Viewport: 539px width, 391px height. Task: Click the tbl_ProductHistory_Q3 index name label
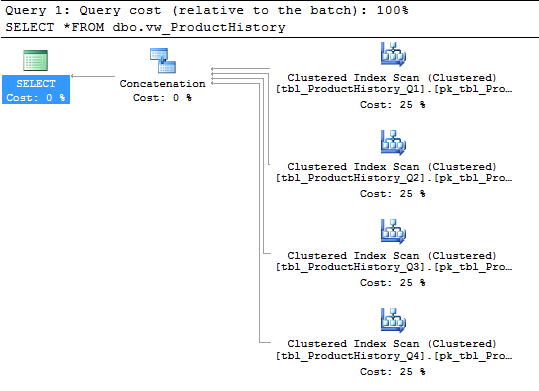point(394,267)
